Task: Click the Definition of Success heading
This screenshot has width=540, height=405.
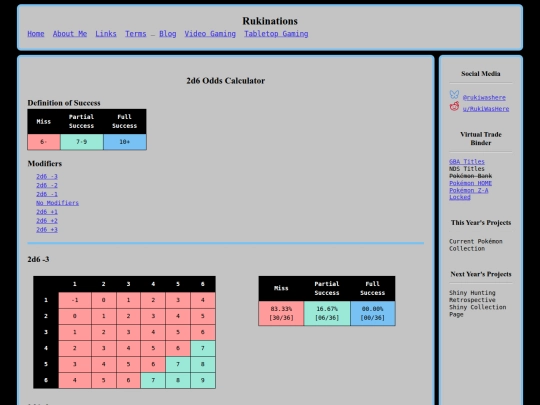Action: click(x=64, y=103)
